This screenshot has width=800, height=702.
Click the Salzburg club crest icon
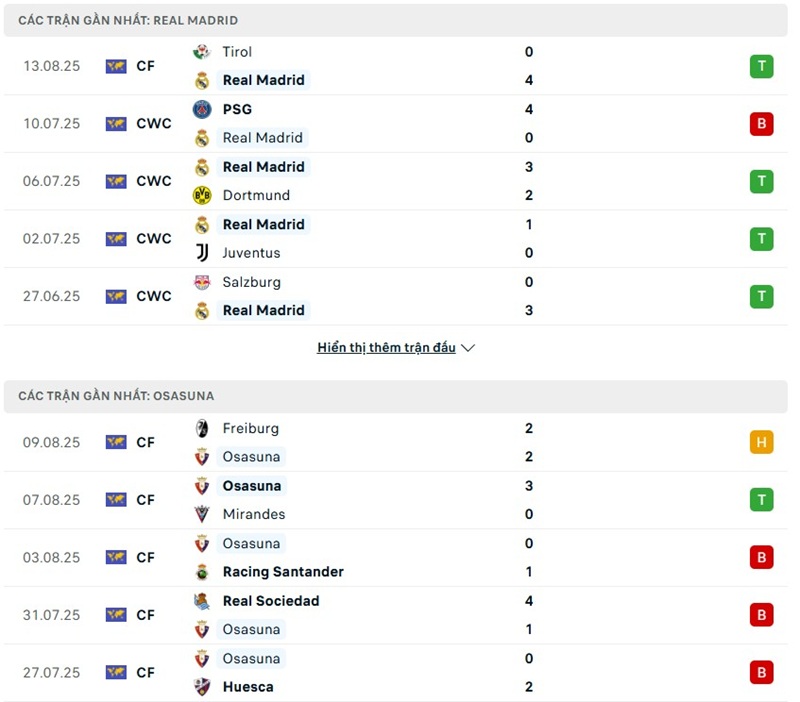pyautogui.click(x=202, y=282)
